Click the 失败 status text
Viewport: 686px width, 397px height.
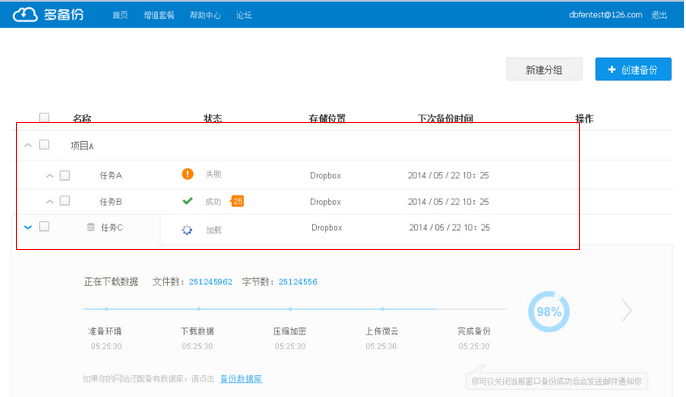click(214, 174)
